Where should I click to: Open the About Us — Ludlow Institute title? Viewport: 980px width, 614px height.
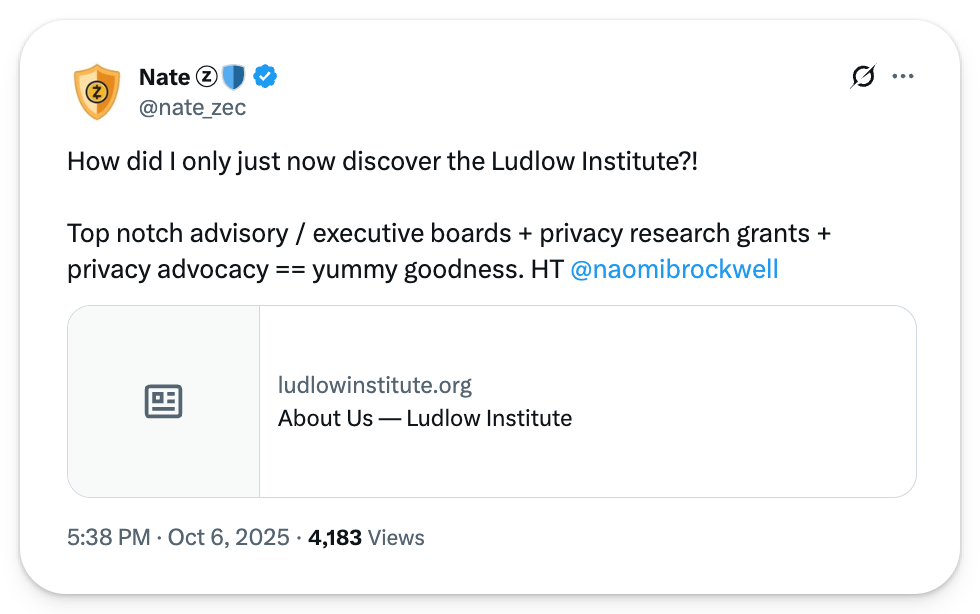point(425,418)
